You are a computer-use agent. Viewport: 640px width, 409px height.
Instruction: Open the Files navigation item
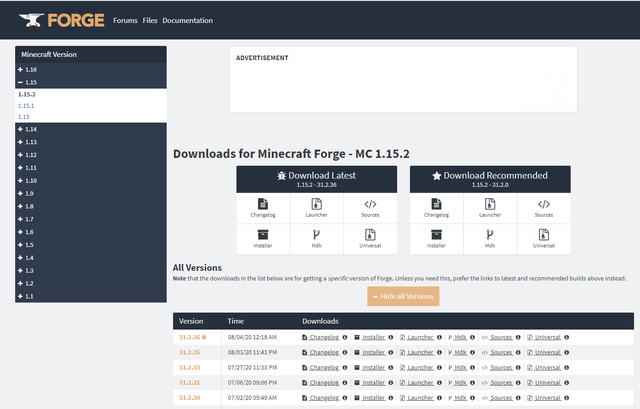(x=150, y=20)
